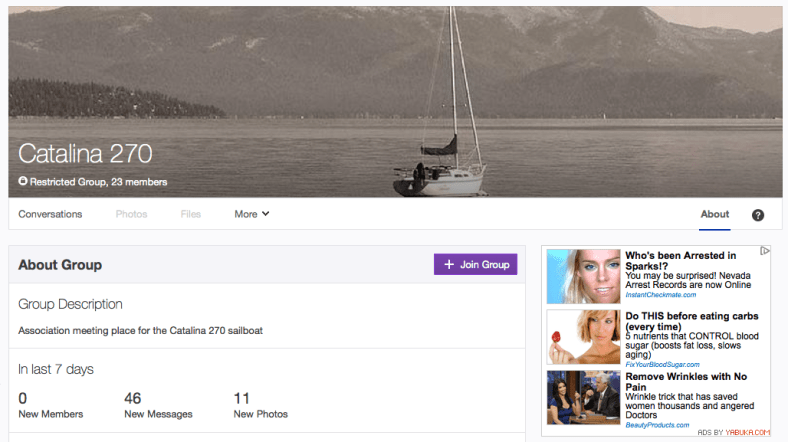
Task: Click "Who's been Arrested in Sparks!?" headline
Action: [x=681, y=261]
